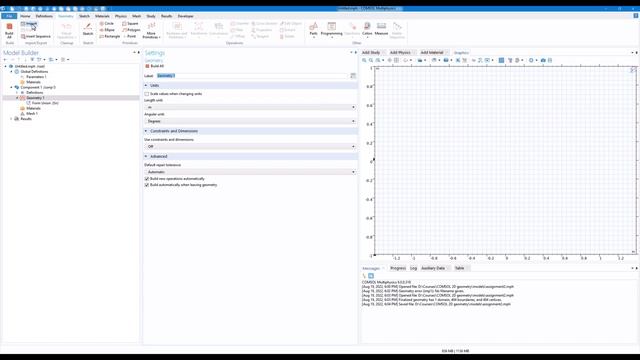Screen dimensions: 640x360
Task: Select Parameters 1 node
Action: pyautogui.click(x=36, y=77)
